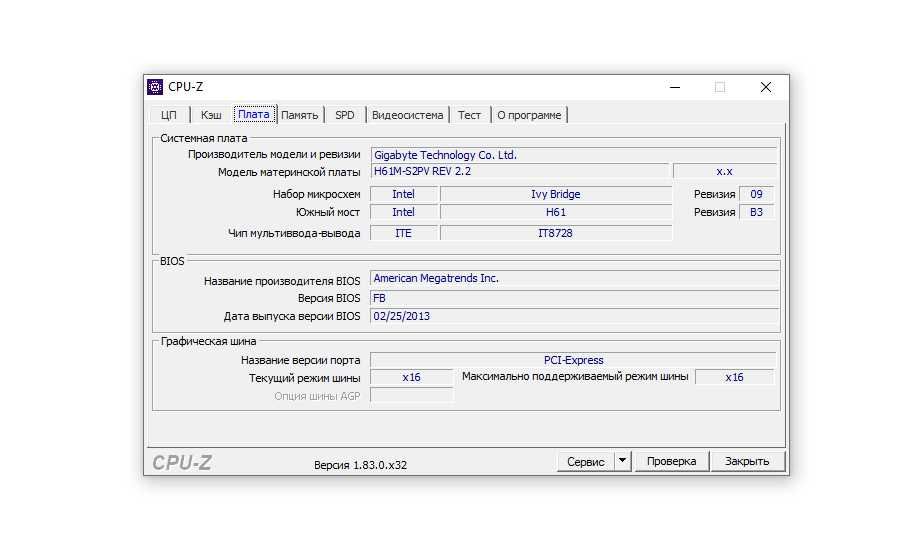Click the Gigabyte Technology manufacturer field
The height and width of the screenshot is (537, 915).
[573, 155]
